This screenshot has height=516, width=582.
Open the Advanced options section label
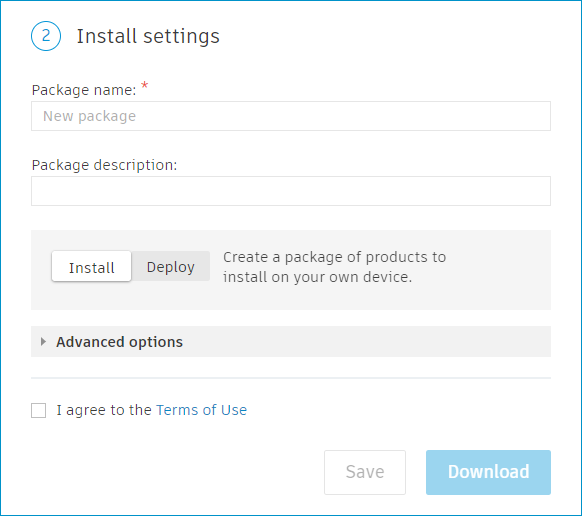[120, 342]
